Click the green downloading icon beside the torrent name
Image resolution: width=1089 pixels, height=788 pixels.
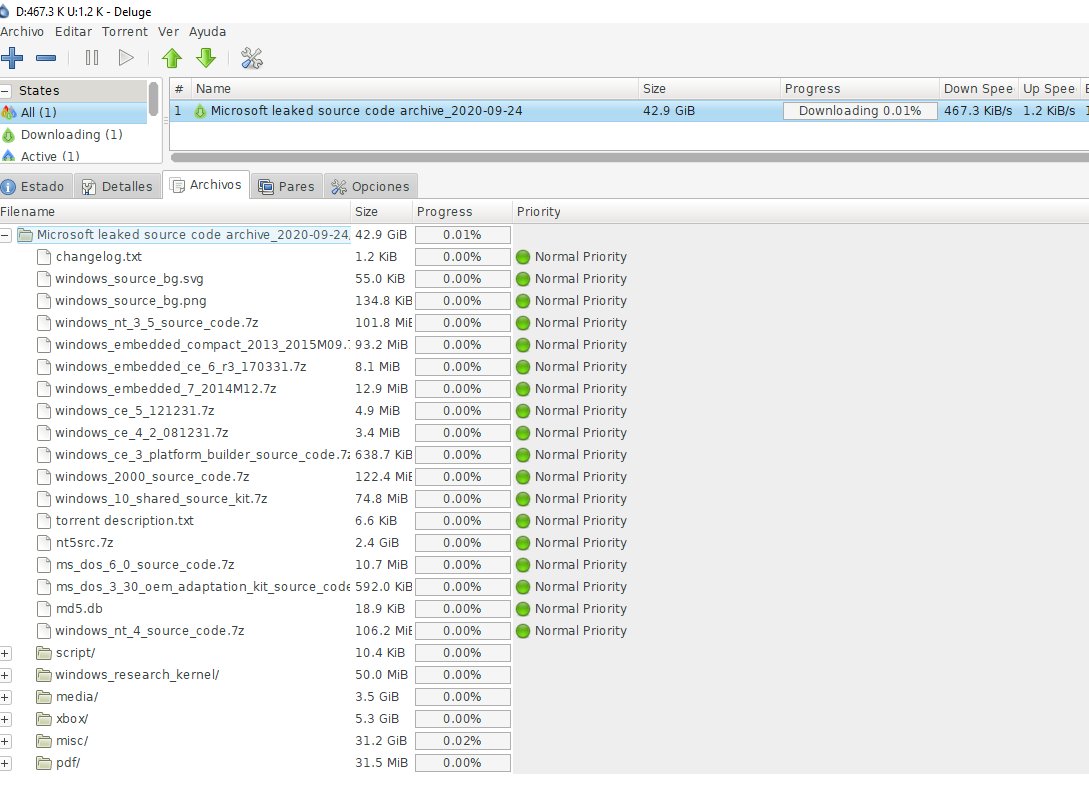point(200,111)
